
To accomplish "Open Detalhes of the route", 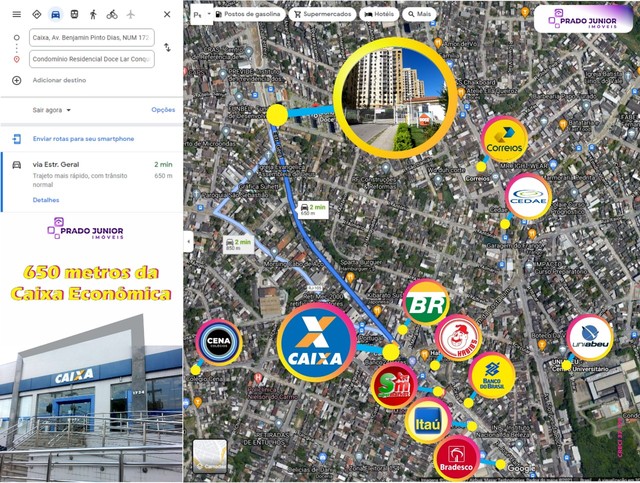I will point(46,200).
